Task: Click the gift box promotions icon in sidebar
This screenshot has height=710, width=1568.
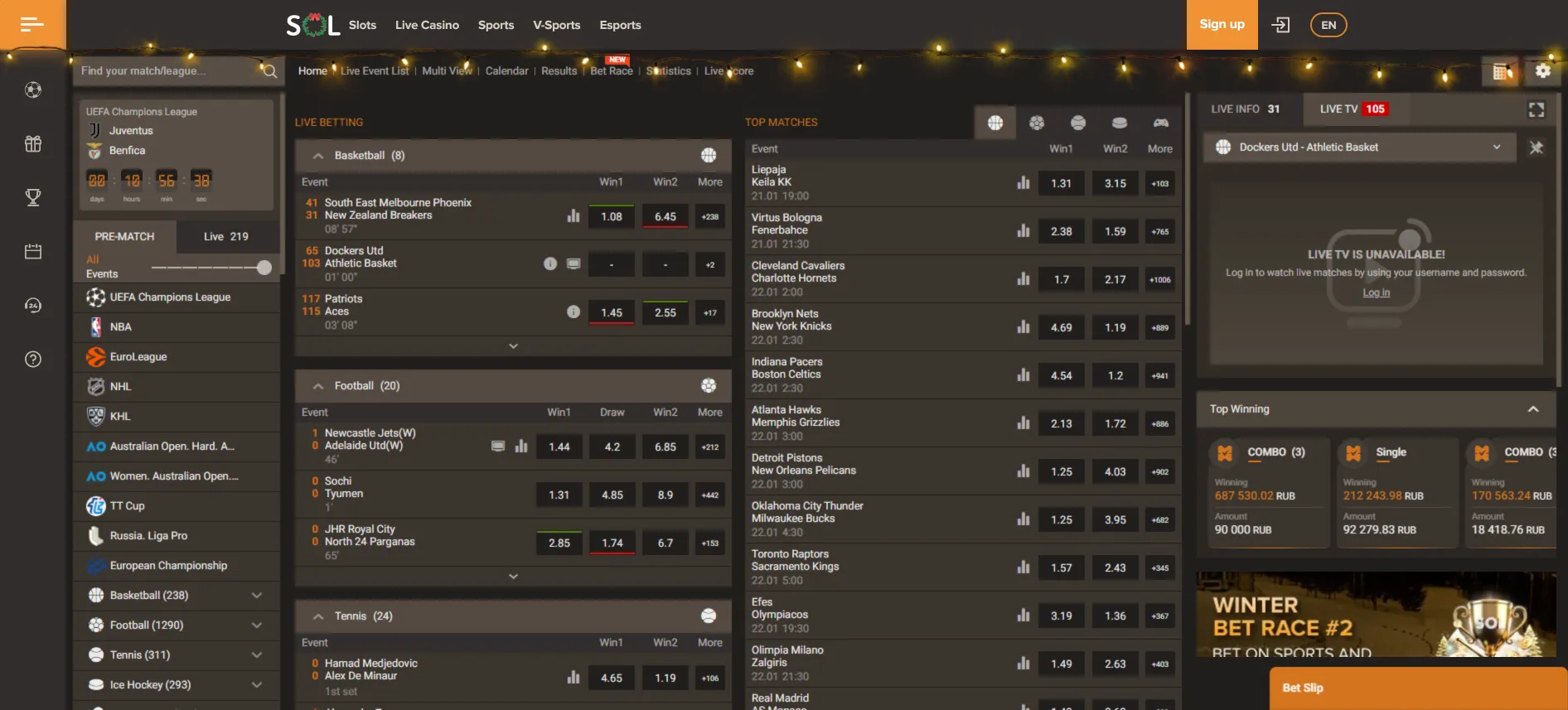Action: click(33, 144)
